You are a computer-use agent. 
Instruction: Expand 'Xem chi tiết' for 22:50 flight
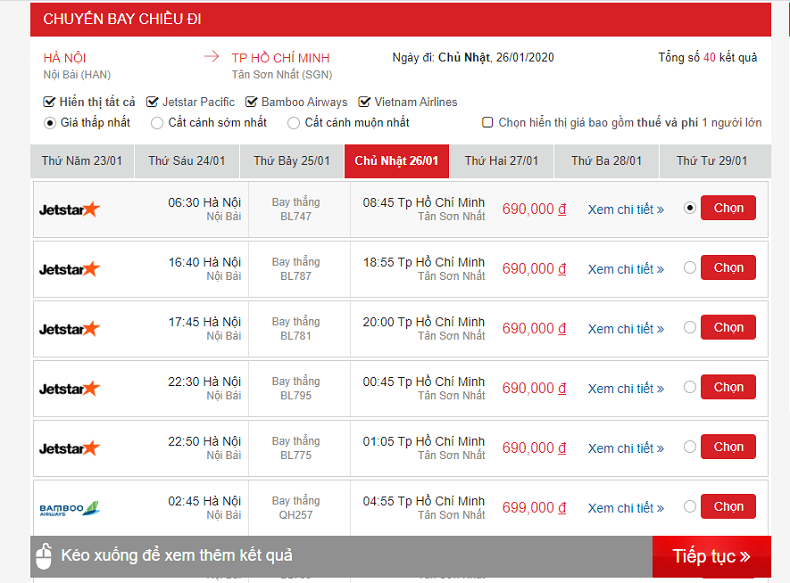[626, 448]
